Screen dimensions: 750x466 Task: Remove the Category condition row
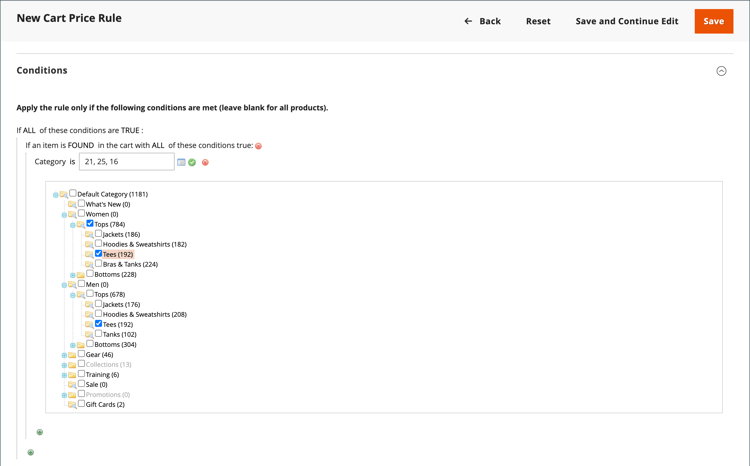pos(205,162)
